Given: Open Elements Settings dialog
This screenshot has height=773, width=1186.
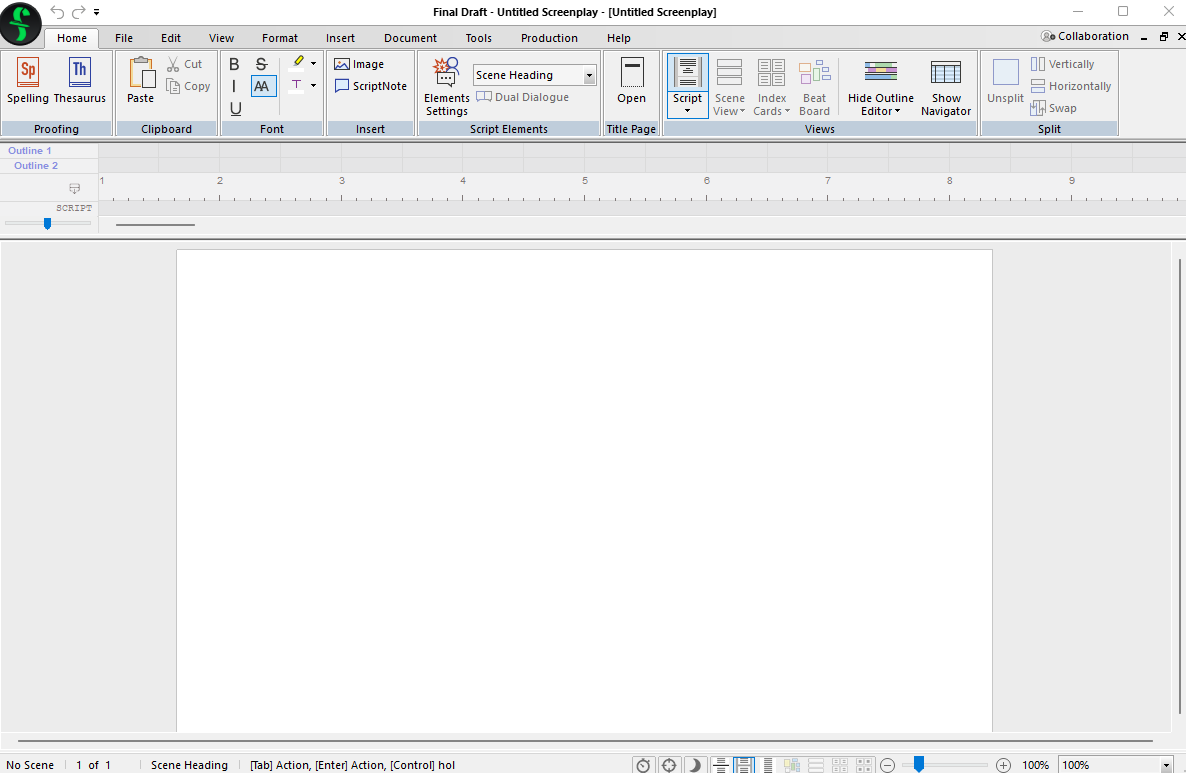Looking at the screenshot, I should pos(446,86).
